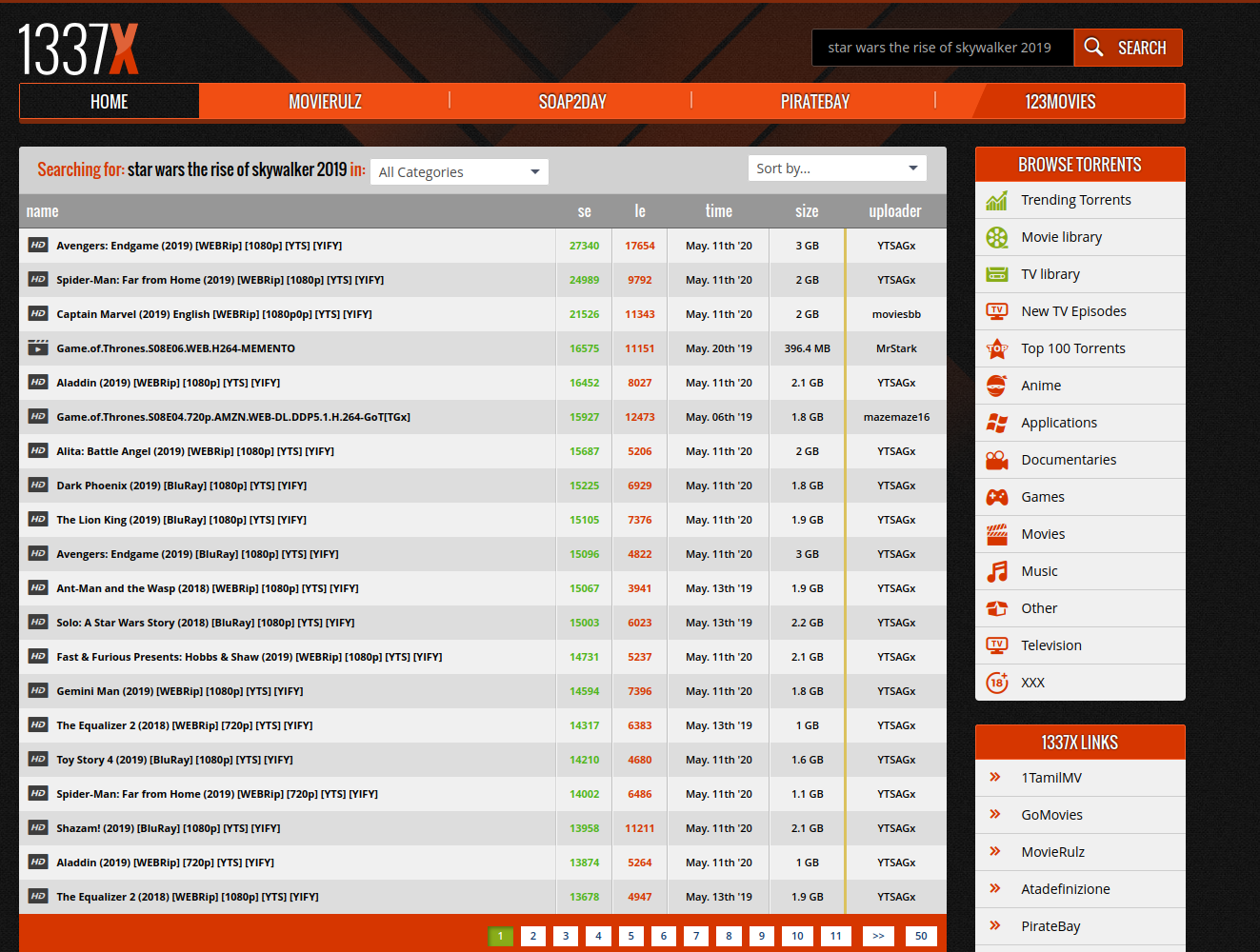Image resolution: width=1260 pixels, height=952 pixels.
Task: Click the Movies clapperboard icon
Action: coord(997,534)
